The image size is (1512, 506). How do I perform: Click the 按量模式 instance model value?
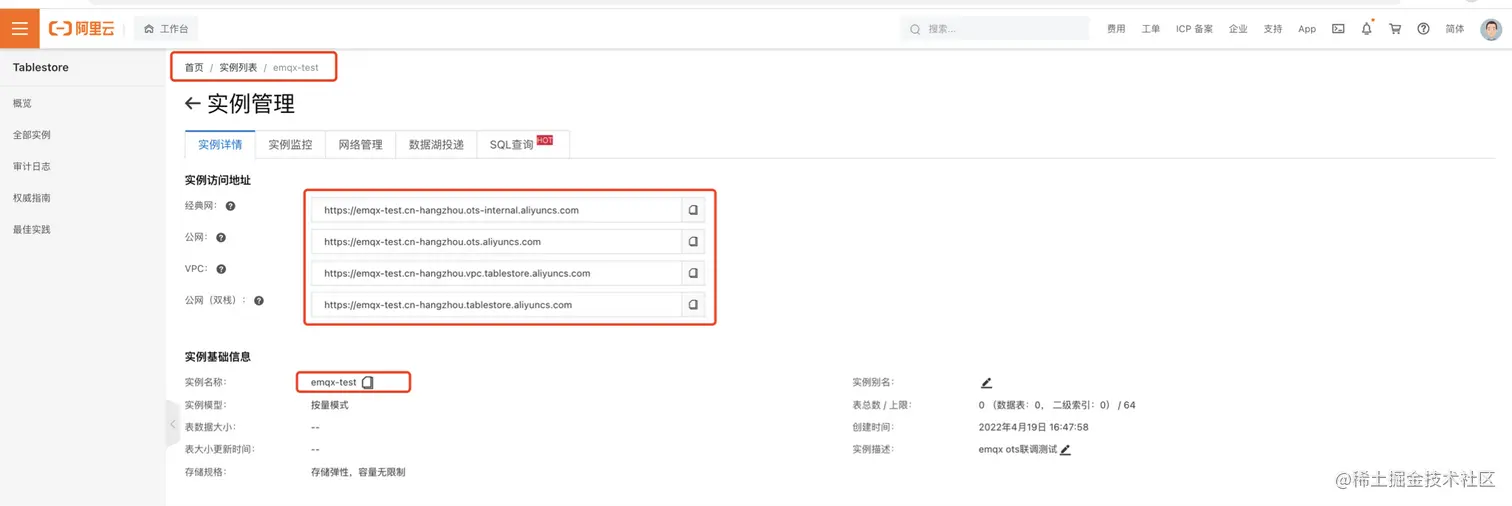point(330,405)
